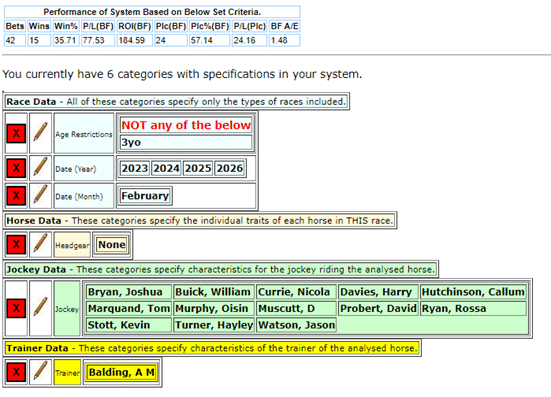
Task: Click jockey Muscutt, D
Action: pos(296,308)
